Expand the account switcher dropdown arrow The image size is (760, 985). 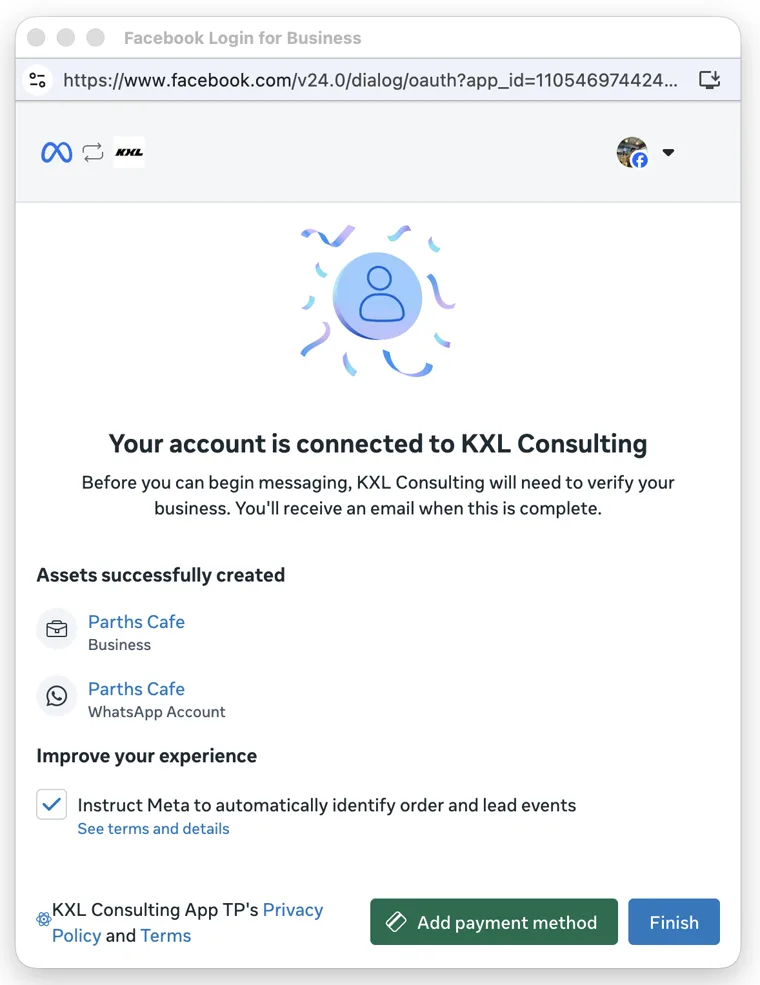(x=668, y=153)
